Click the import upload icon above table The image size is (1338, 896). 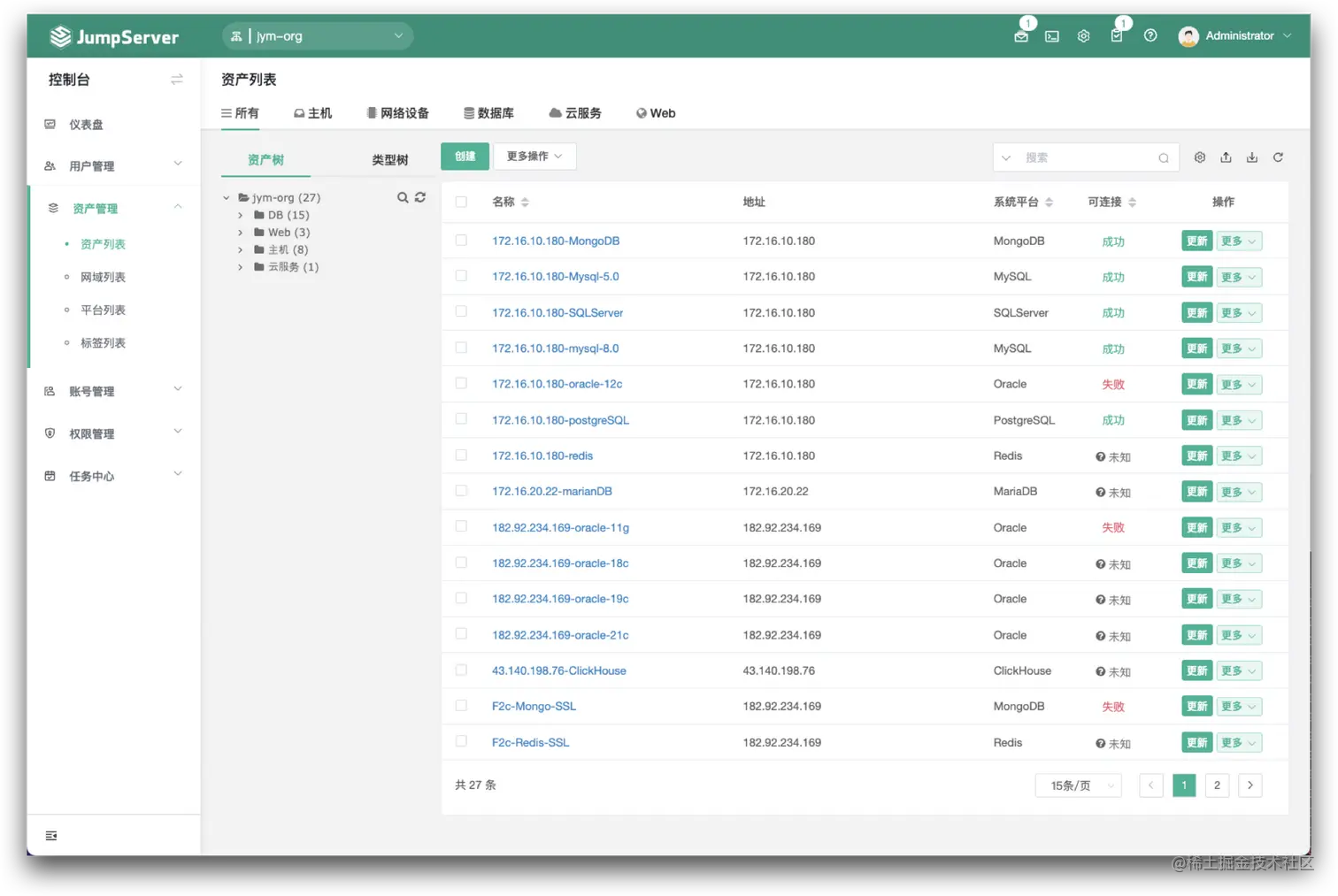(1226, 157)
